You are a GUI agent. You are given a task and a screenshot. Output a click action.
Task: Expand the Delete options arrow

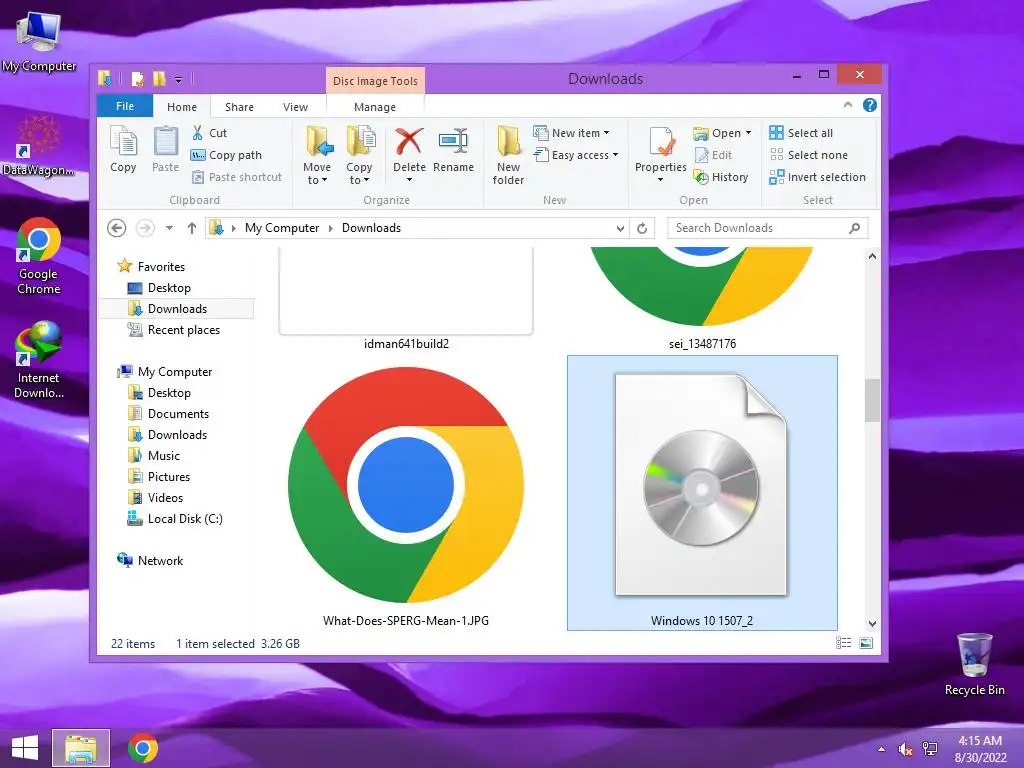409,180
